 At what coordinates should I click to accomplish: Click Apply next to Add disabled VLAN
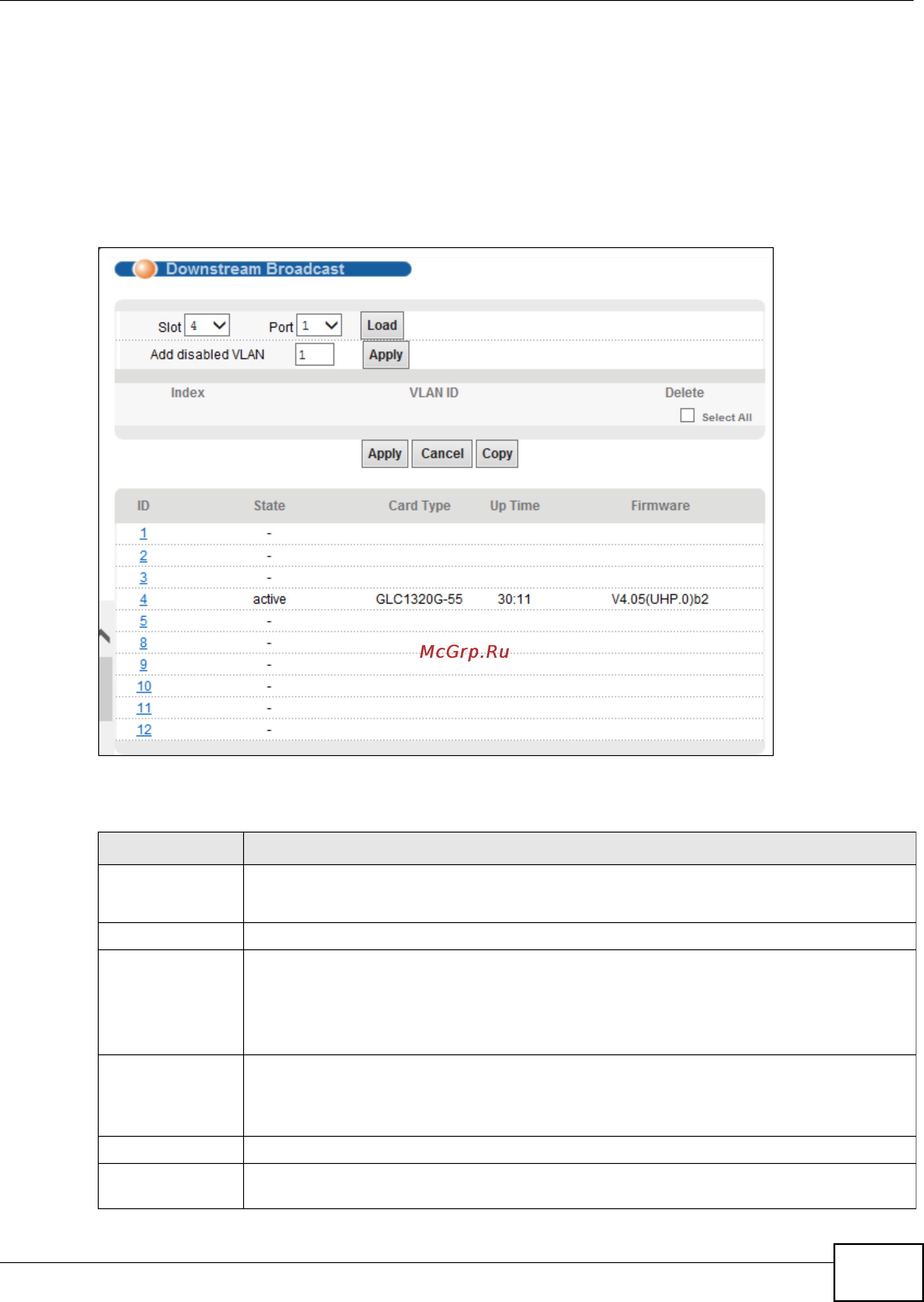[386, 355]
